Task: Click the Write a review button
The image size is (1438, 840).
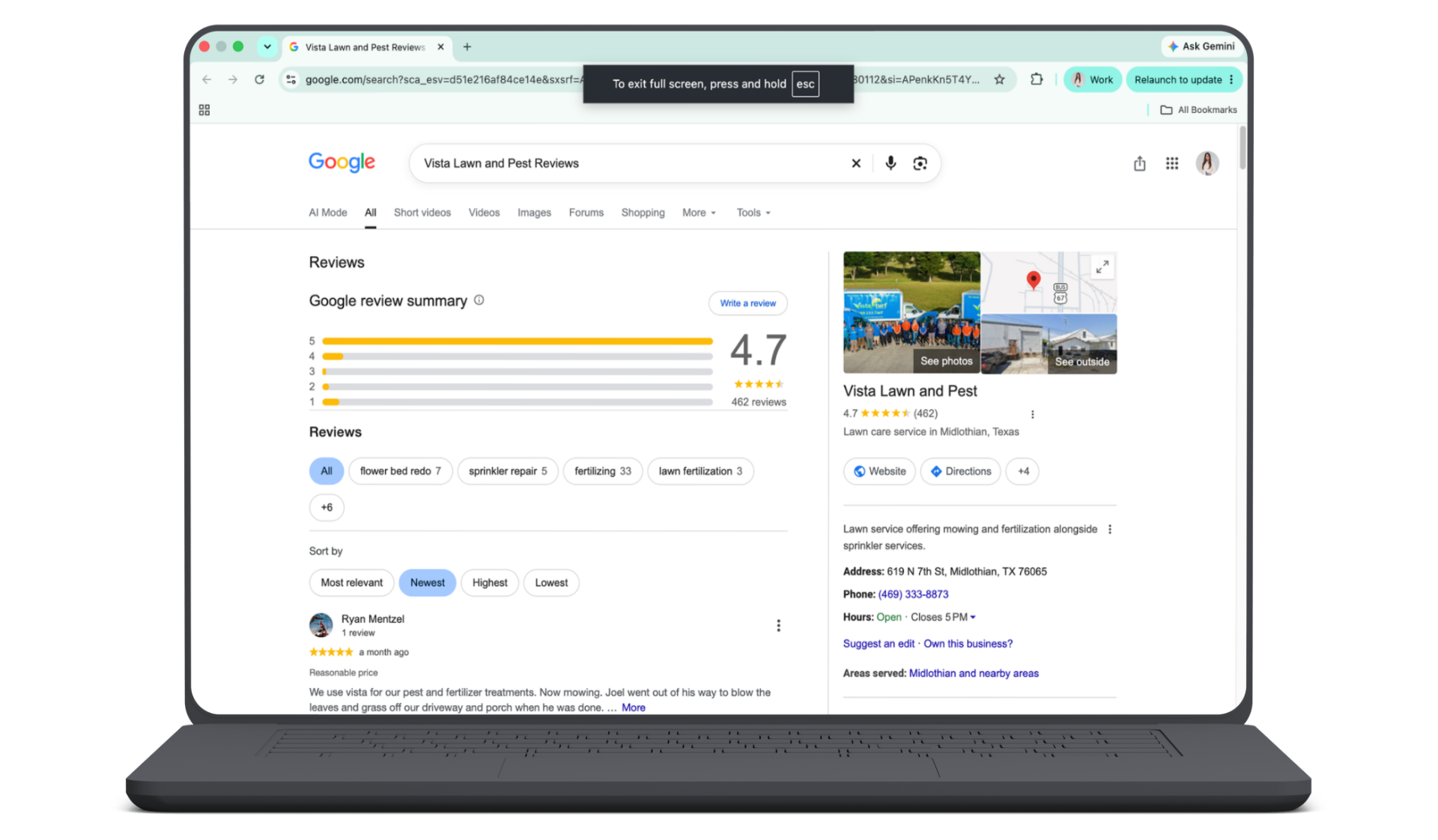Action: coord(748,303)
